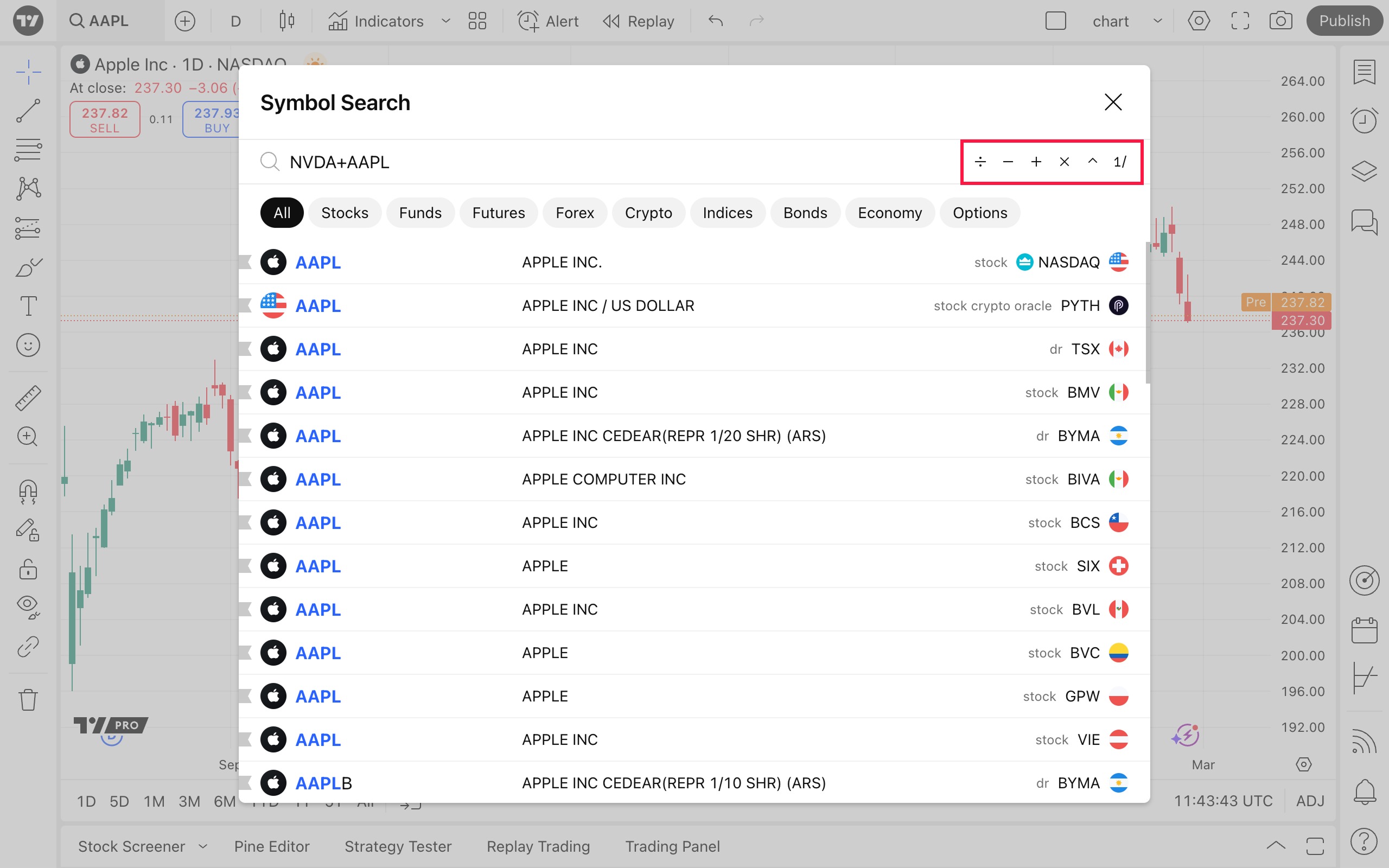Select the Trend Line drawing tool
Viewport: 1389px width, 868px height.
tap(28, 111)
